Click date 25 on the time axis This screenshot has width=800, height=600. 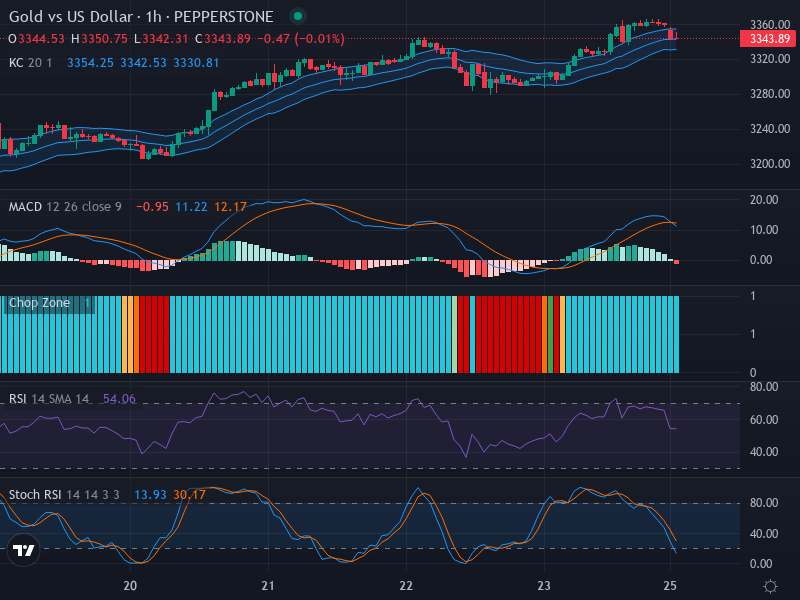click(670, 586)
